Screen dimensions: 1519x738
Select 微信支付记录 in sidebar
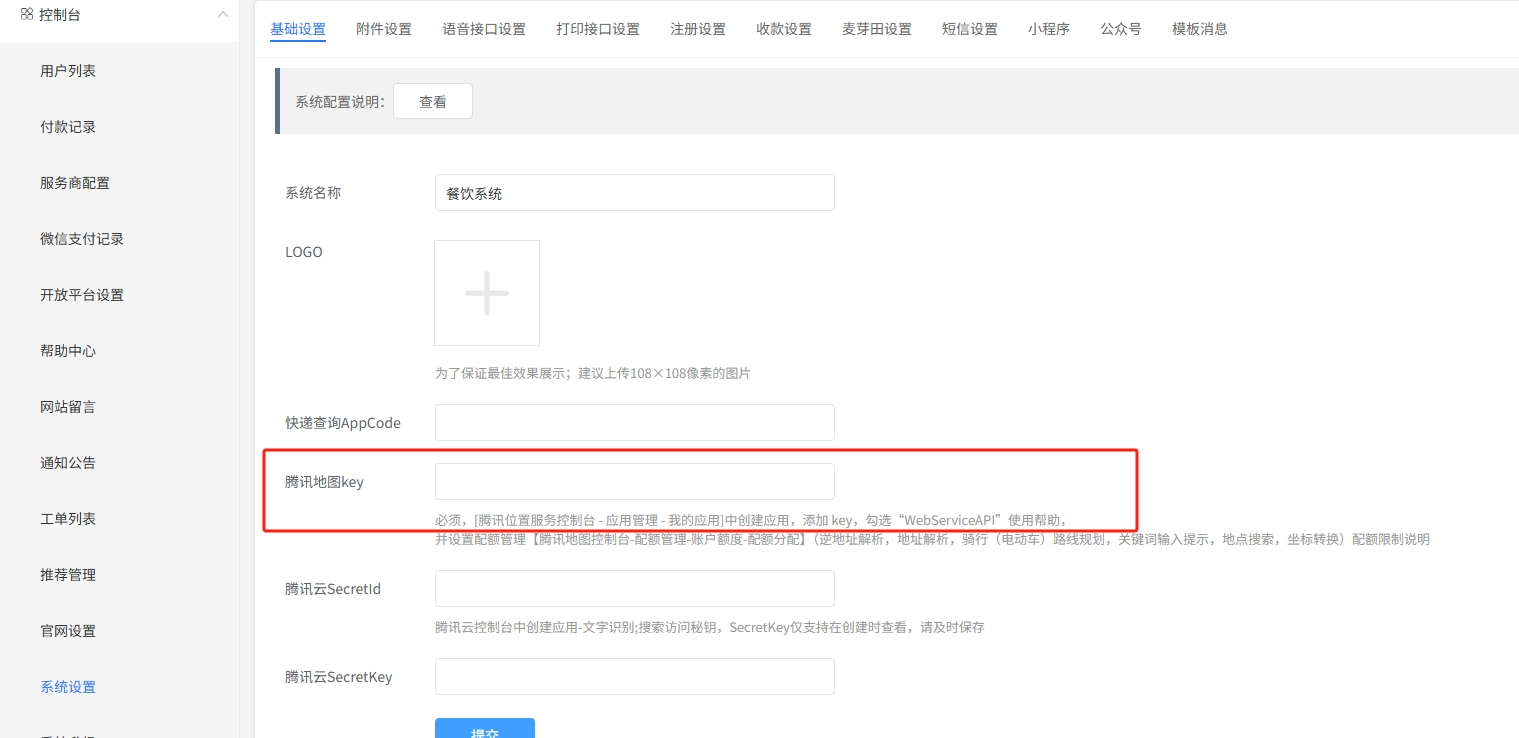(x=82, y=239)
